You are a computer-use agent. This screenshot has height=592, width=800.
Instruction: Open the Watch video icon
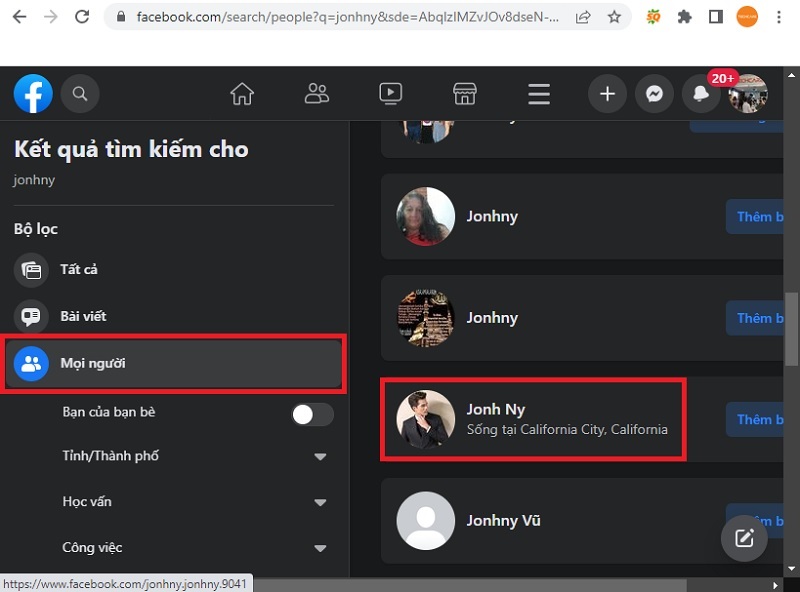click(390, 94)
